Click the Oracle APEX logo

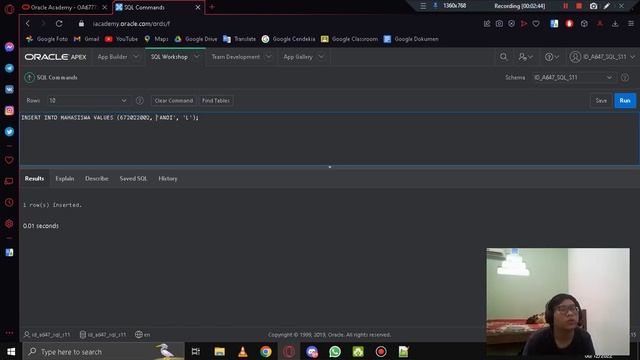point(56,57)
